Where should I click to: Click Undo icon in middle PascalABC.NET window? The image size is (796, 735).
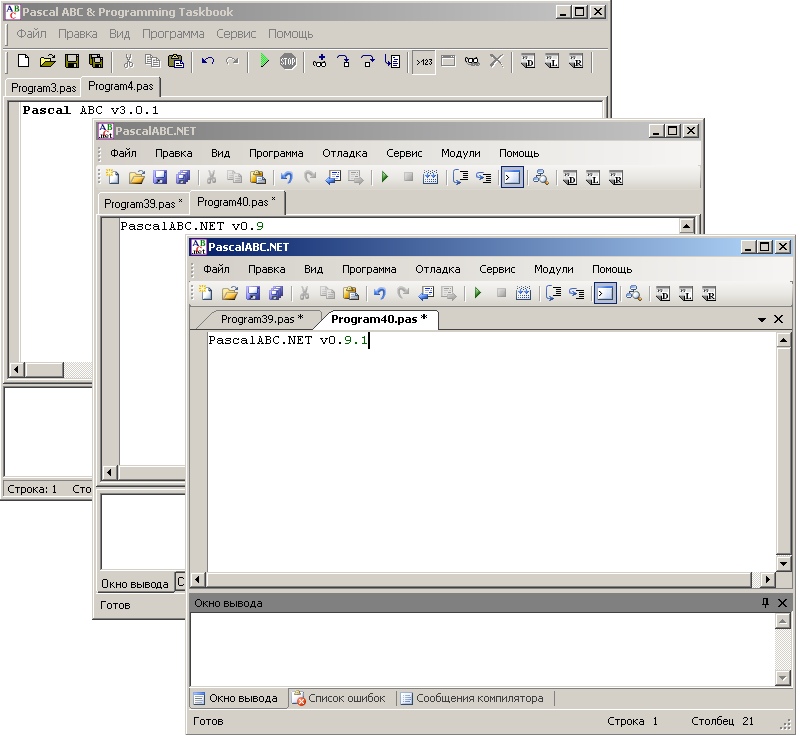click(287, 177)
